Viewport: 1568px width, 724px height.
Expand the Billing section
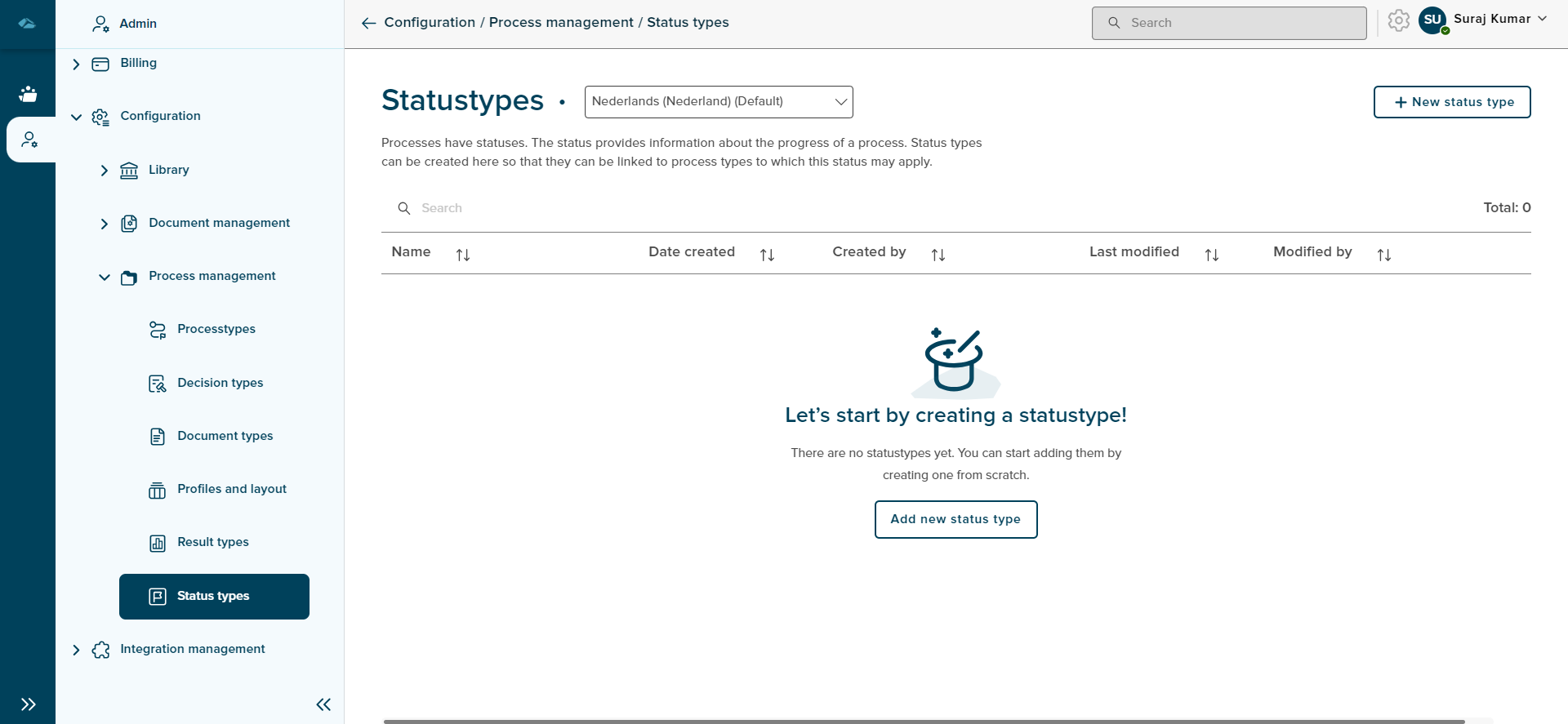tap(76, 64)
